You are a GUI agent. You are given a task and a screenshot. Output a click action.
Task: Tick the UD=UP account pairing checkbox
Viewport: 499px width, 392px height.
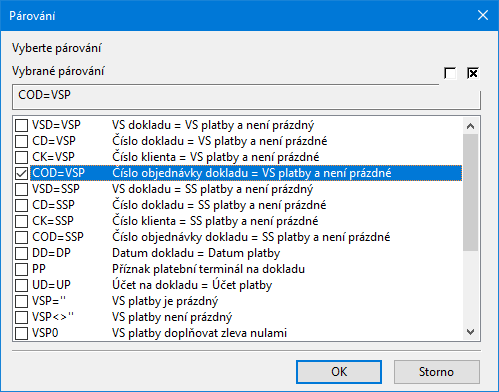pyautogui.click(x=22, y=286)
